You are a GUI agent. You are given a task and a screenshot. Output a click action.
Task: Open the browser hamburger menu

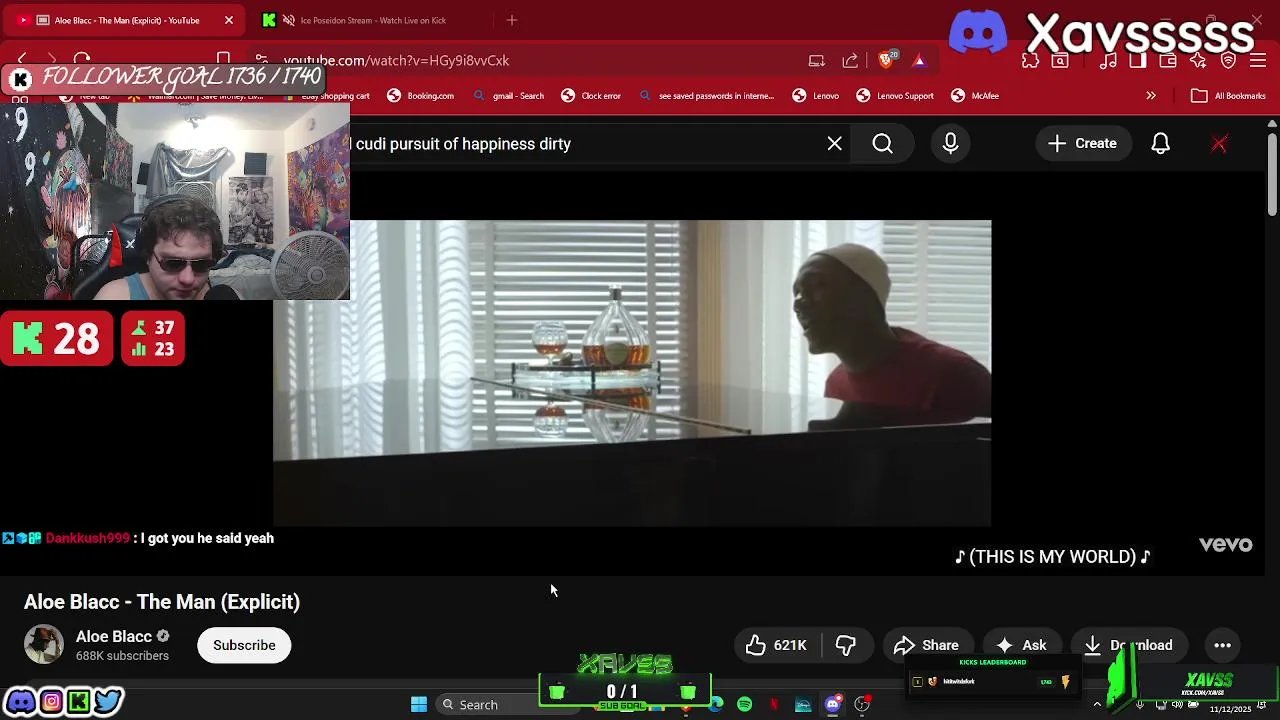tap(1259, 60)
